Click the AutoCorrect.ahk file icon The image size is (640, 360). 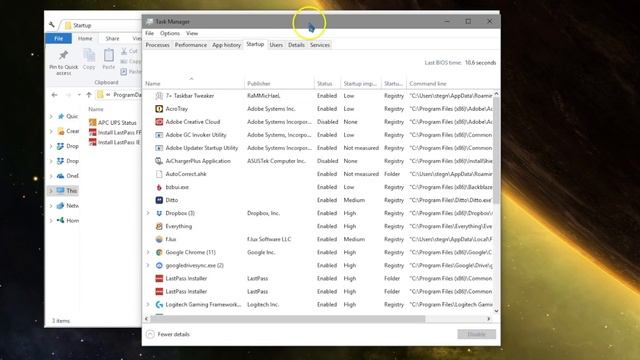(x=159, y=174)
